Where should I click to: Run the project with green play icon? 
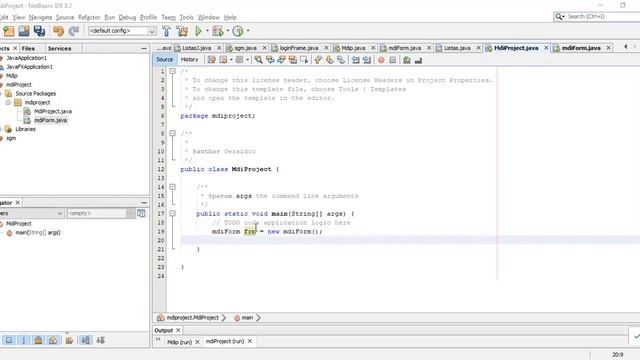point(198,31)
